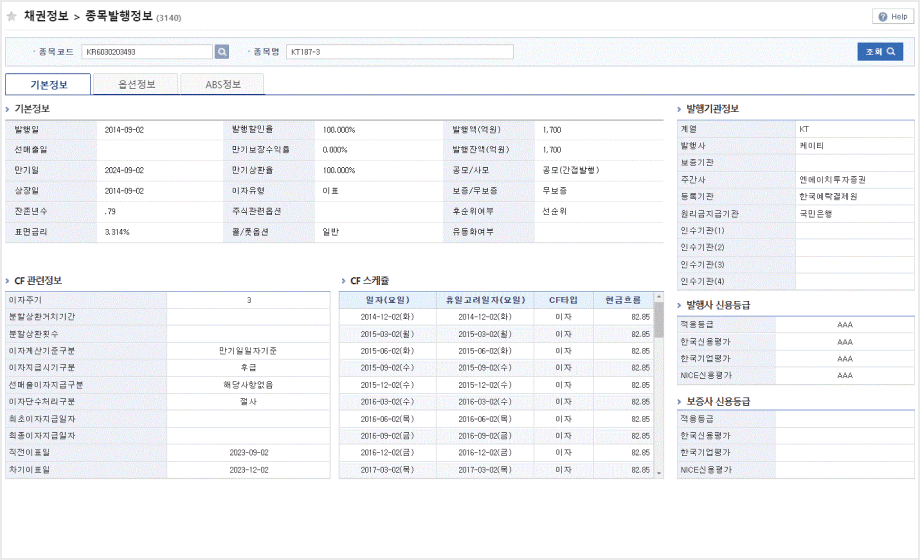This screenshot has height=560, width=920.
Task: Click the 이자단수처리구분 value 절사
Action: [x=248, y=402]
